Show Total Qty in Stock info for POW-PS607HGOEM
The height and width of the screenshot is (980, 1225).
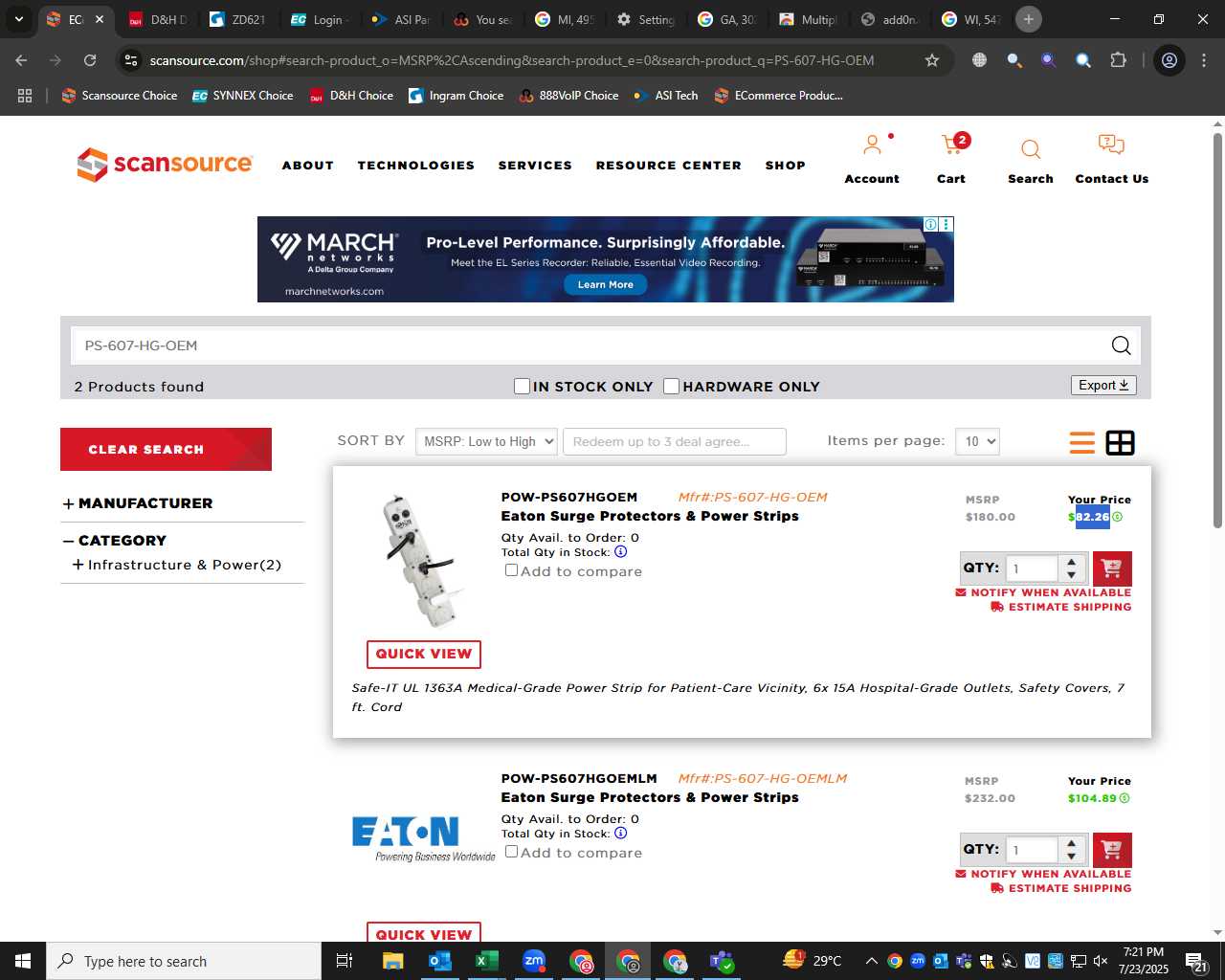(621, 552)
